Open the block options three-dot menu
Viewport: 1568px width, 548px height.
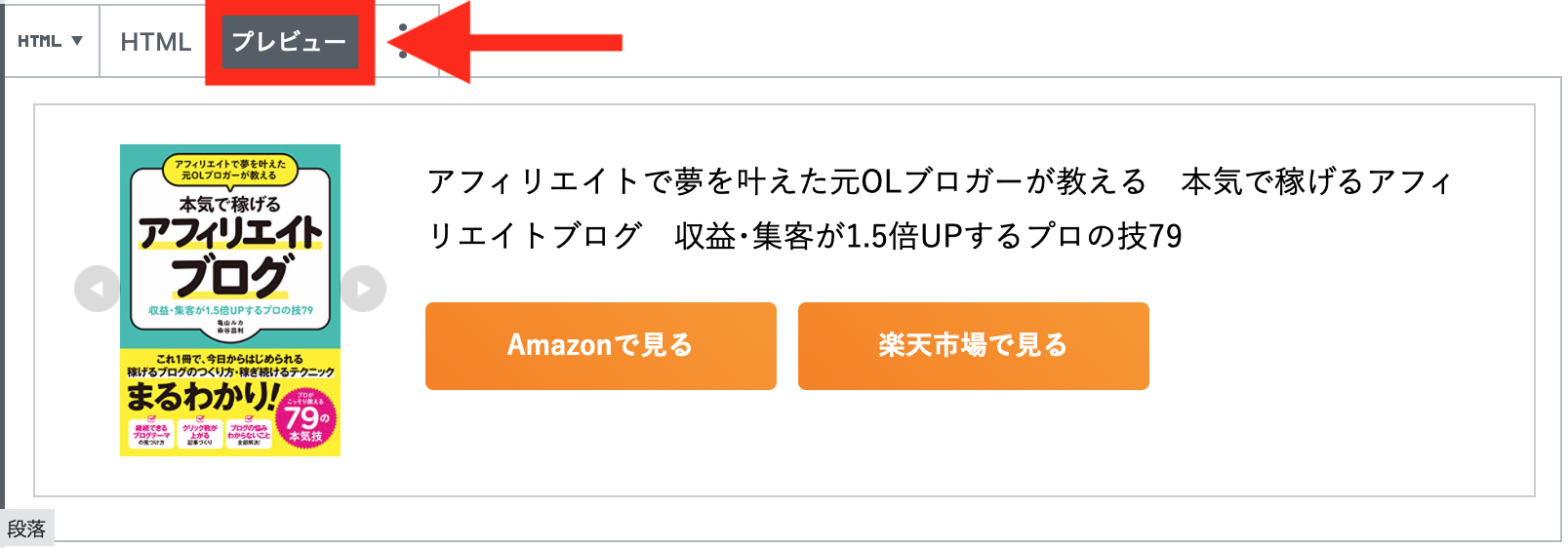403,42
